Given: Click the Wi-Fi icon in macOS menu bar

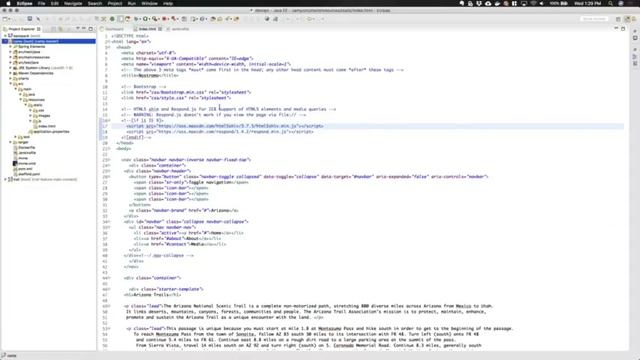Looking at the screenshot, I should (x=533, y=3).
